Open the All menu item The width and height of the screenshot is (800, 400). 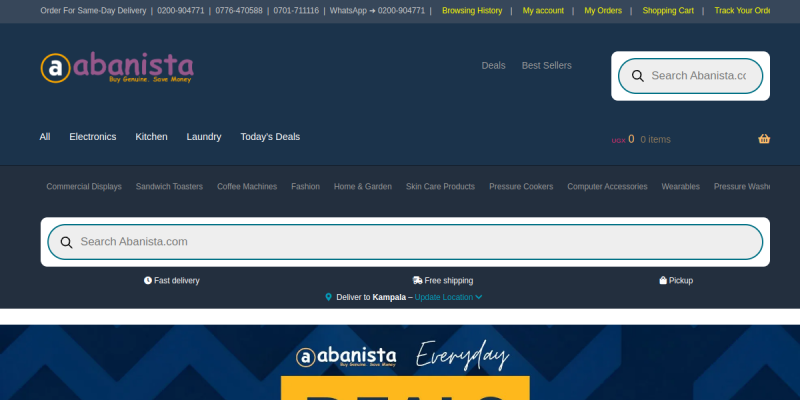click(x=45, y=137)
